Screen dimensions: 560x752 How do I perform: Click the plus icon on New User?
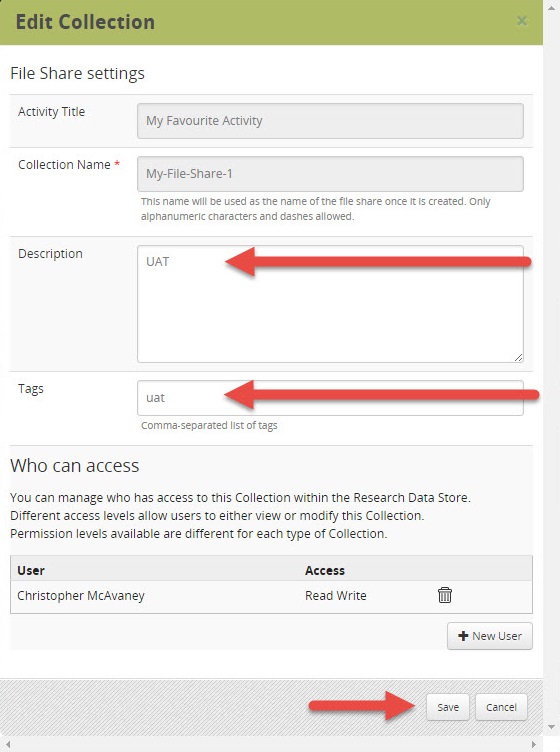[x=463, y=636]
